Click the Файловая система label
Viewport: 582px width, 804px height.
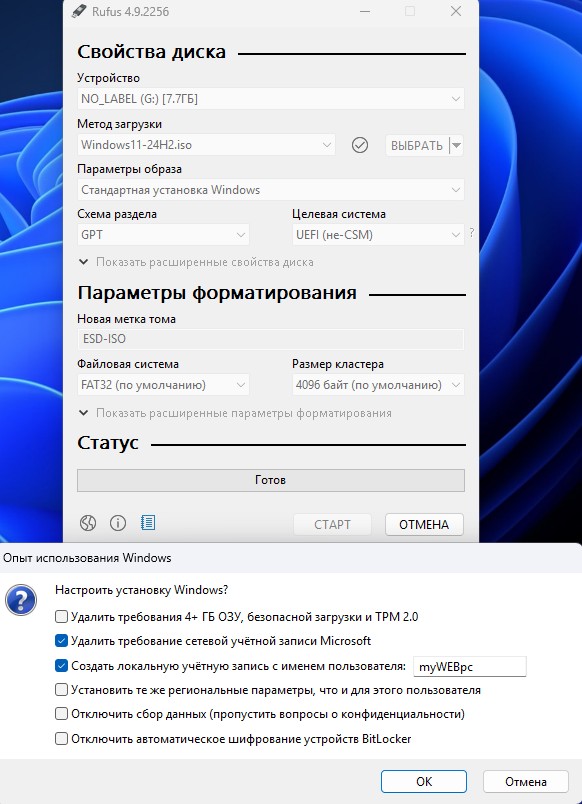pos(128,364)
